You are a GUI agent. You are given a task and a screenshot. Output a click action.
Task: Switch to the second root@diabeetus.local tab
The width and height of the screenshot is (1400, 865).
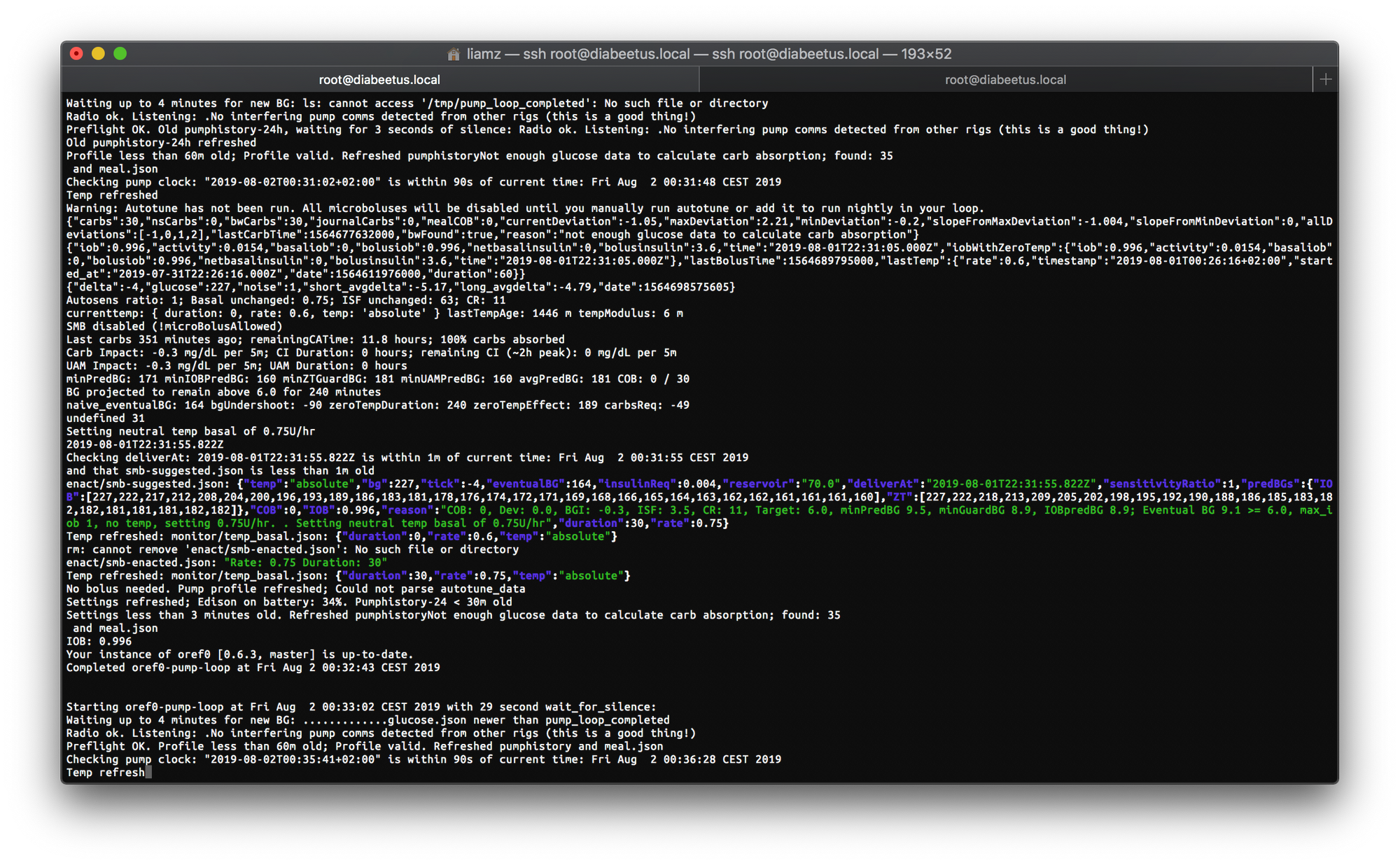point(1005,80)
